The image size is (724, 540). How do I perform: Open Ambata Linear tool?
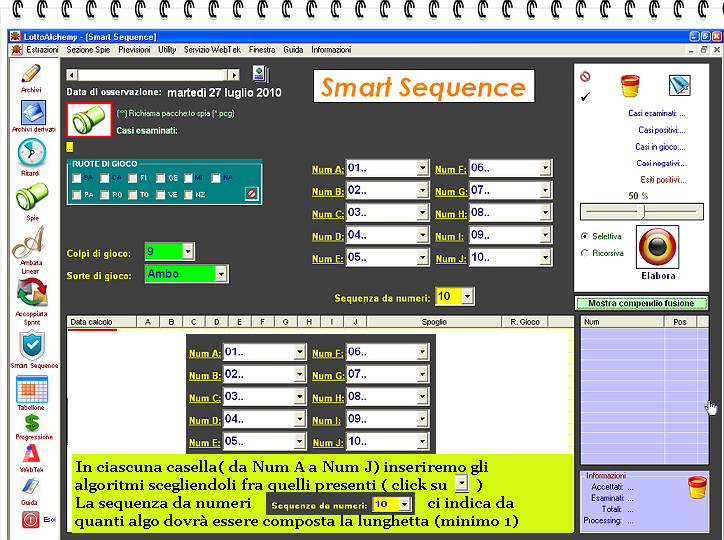29,242
